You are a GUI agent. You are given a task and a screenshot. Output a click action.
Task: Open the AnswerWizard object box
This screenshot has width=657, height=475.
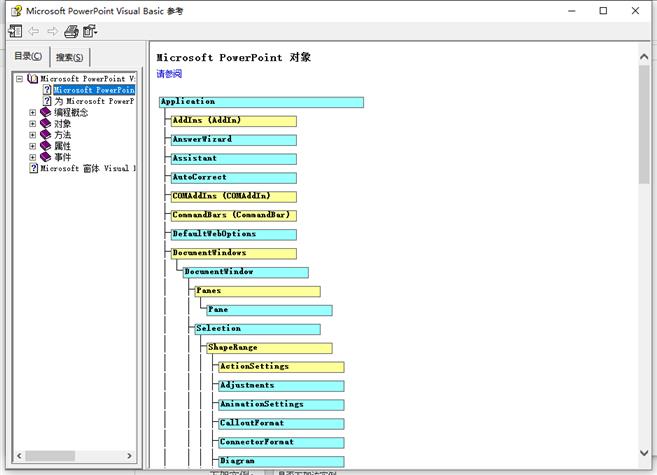(234, 140)
